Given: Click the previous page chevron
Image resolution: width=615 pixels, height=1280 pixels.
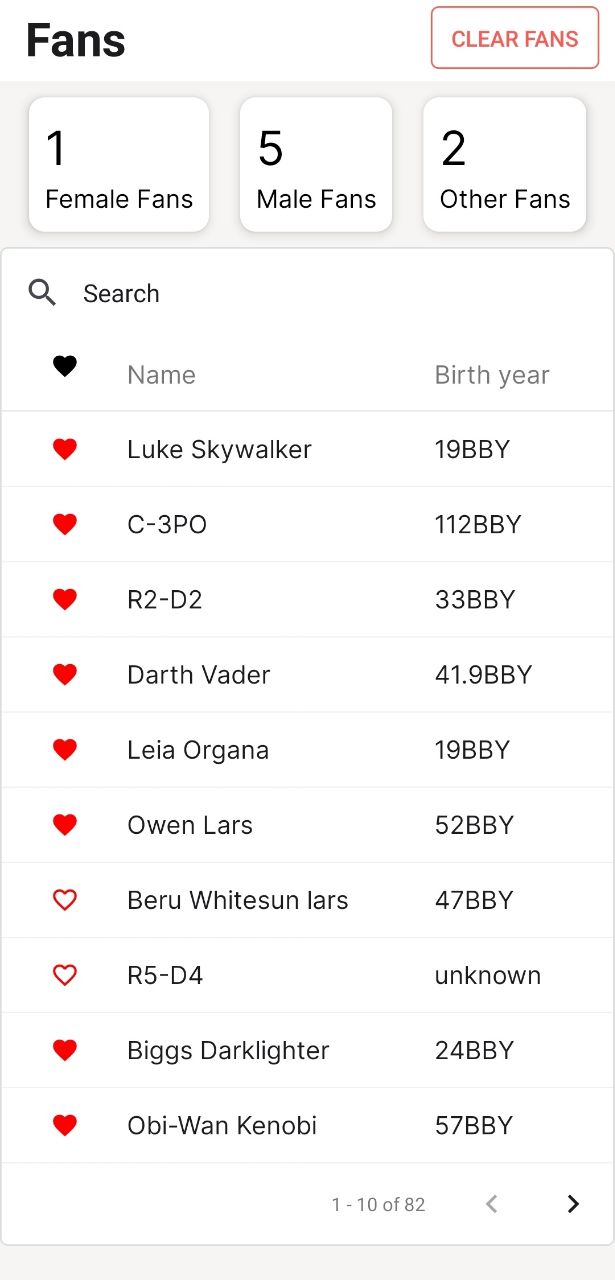Looking at the screenshot, I should pos(491,1204).
